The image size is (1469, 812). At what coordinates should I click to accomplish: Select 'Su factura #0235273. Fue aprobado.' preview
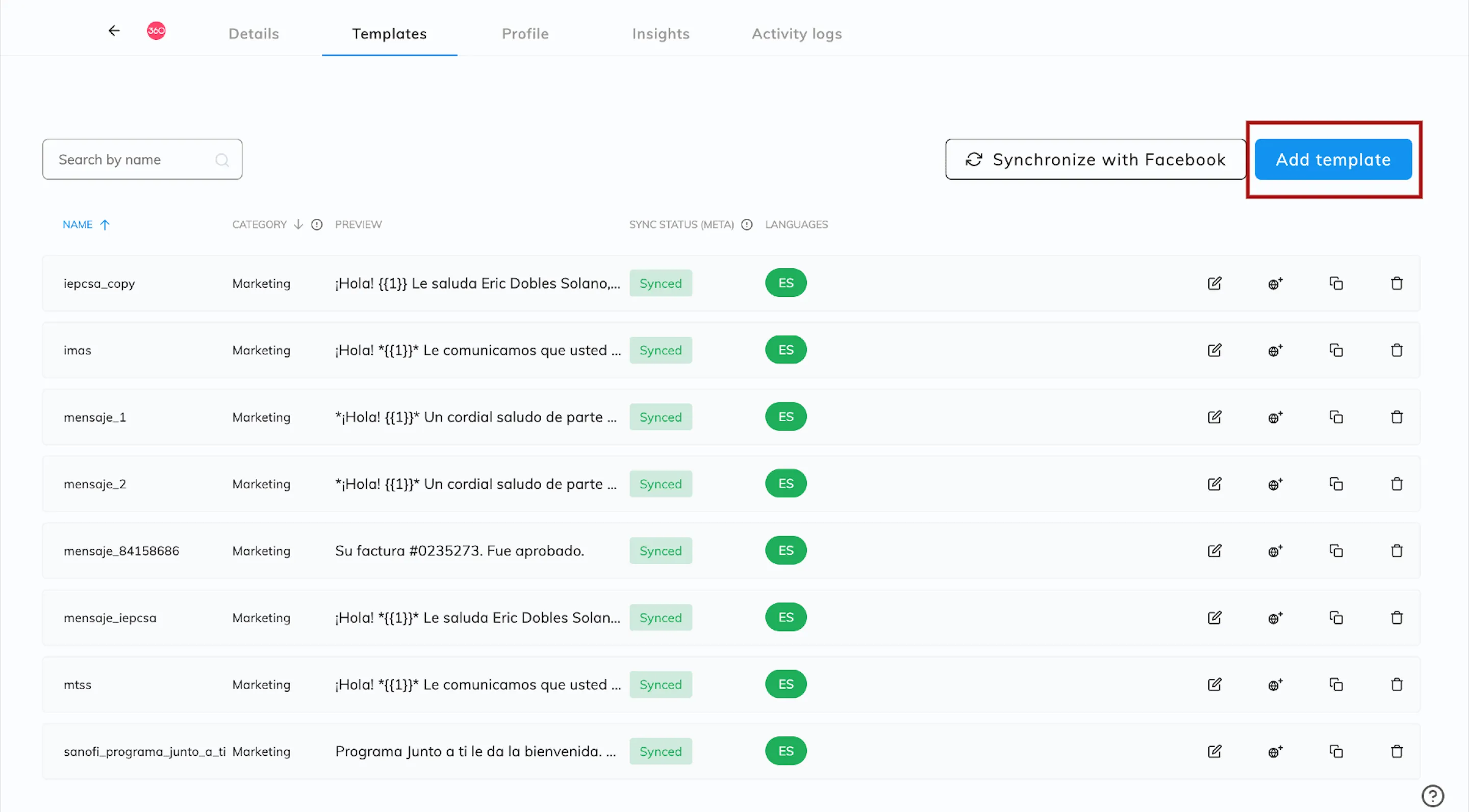click(x=460, y=551)
